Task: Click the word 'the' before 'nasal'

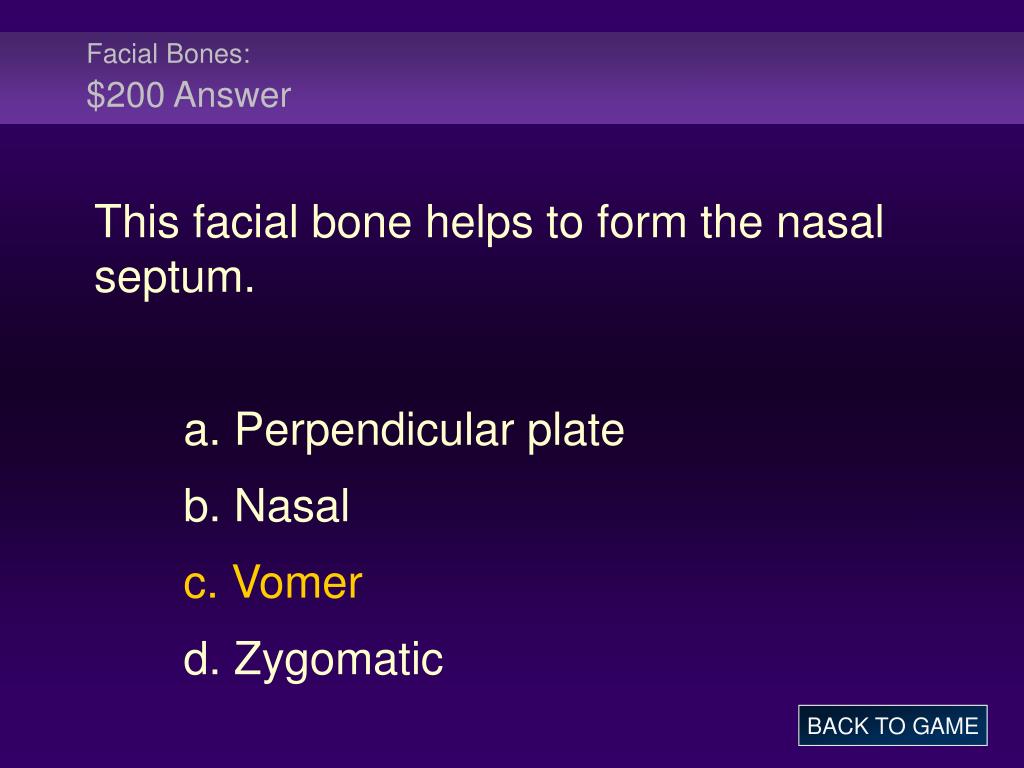Action: [x=731, y=222]
